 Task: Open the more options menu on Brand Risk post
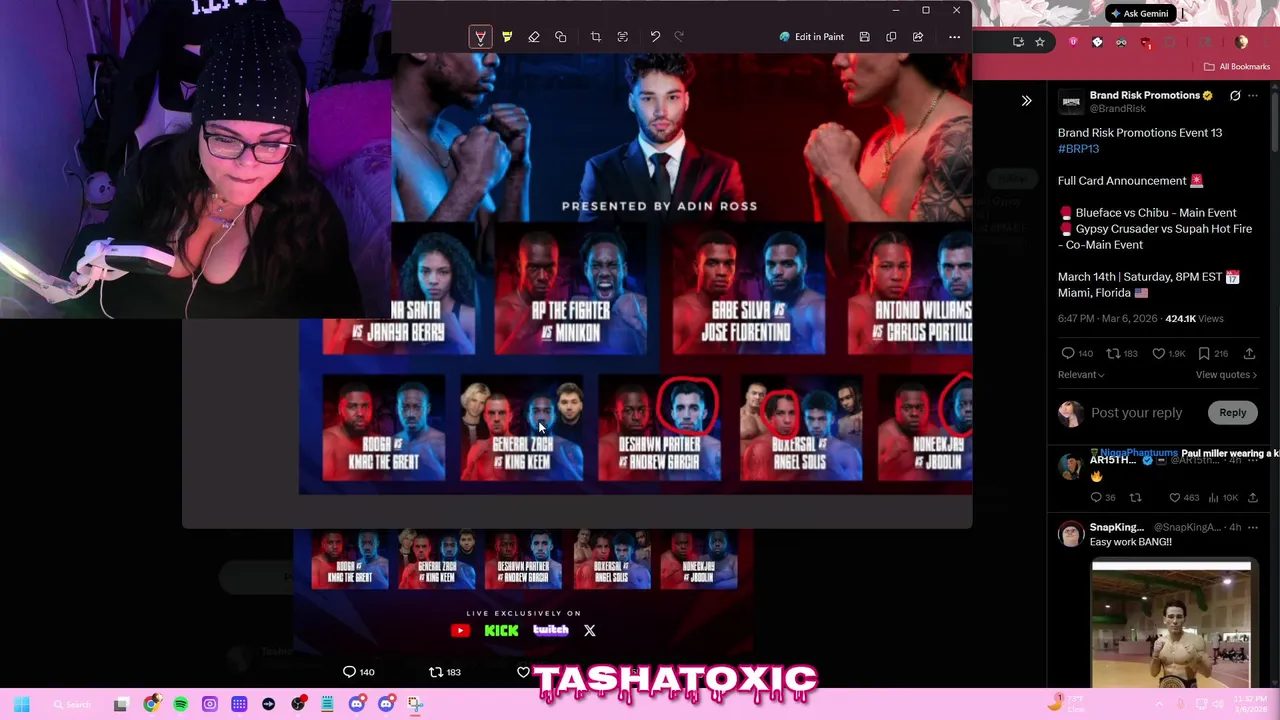click(x=1253, y=96)
